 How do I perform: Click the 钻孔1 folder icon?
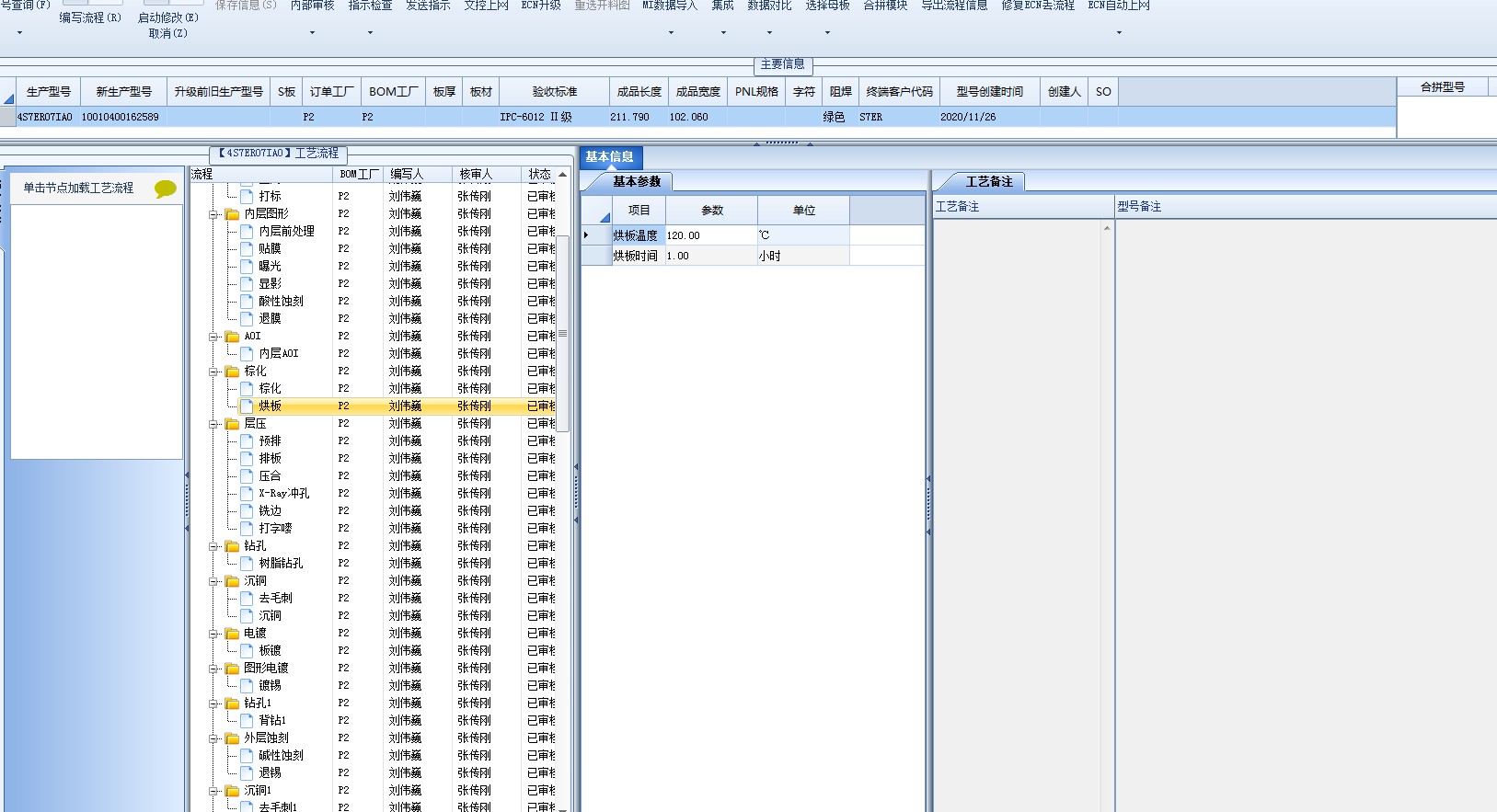[x=232, y=703]
